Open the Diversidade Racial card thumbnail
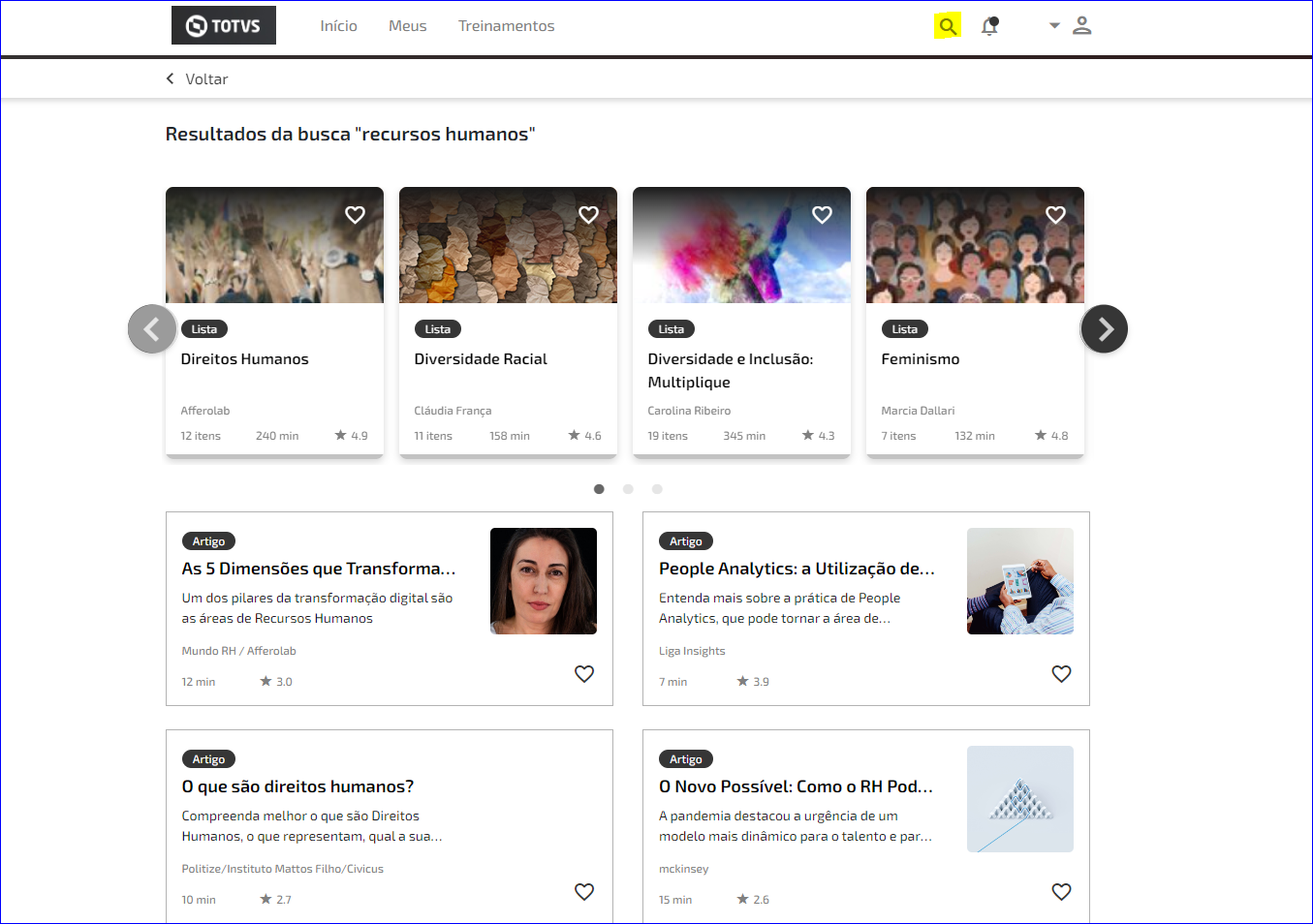Image resolution: width=1313 pixels, height=924 pixels. click(x=508, y=245)
